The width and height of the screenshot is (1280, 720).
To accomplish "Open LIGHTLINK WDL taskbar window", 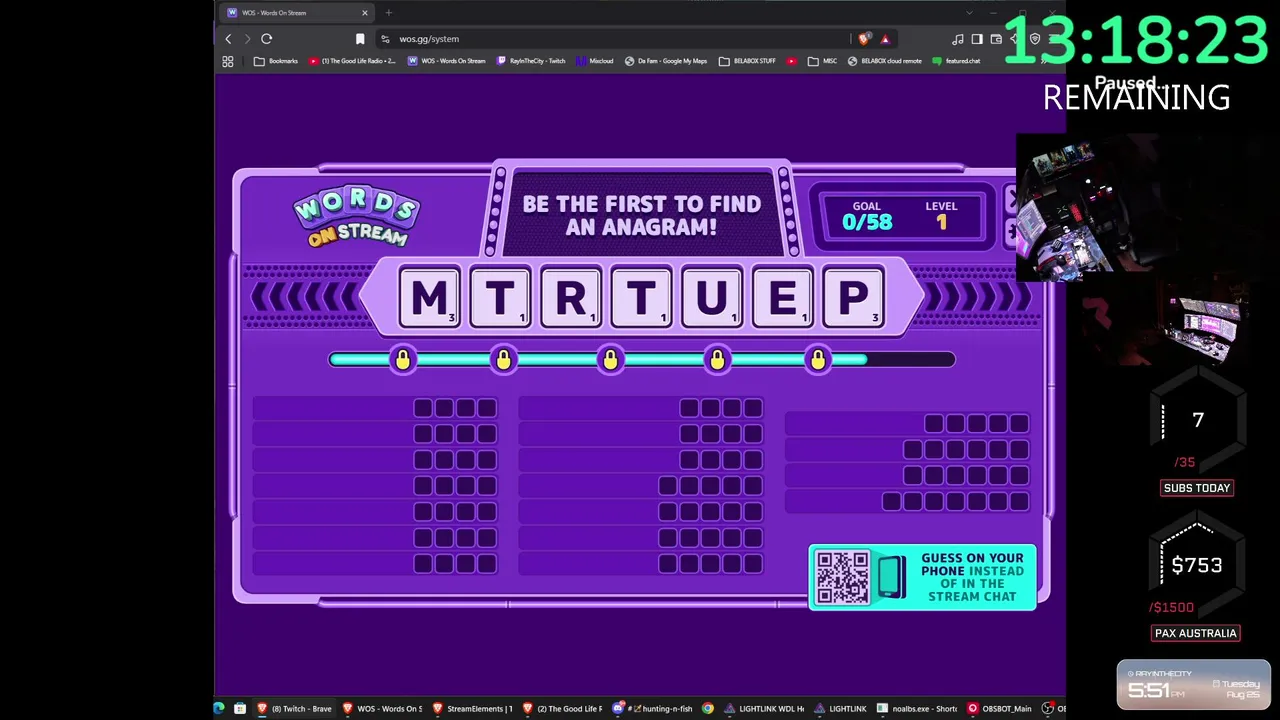I will click(x=764, y=709).
